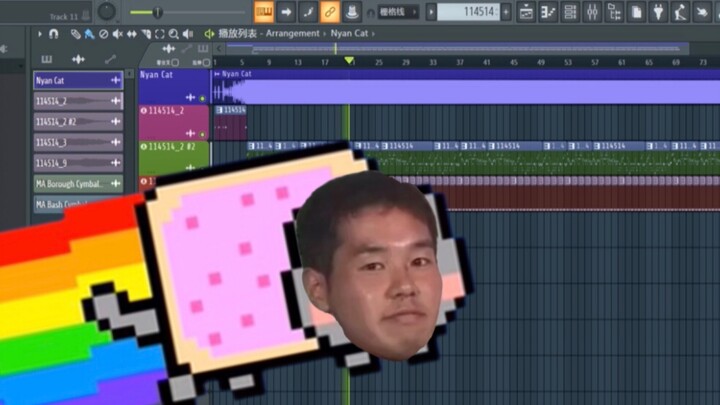Open the Mixer faders icon
Screen dimensions: 720x405
tap(592, 12)
